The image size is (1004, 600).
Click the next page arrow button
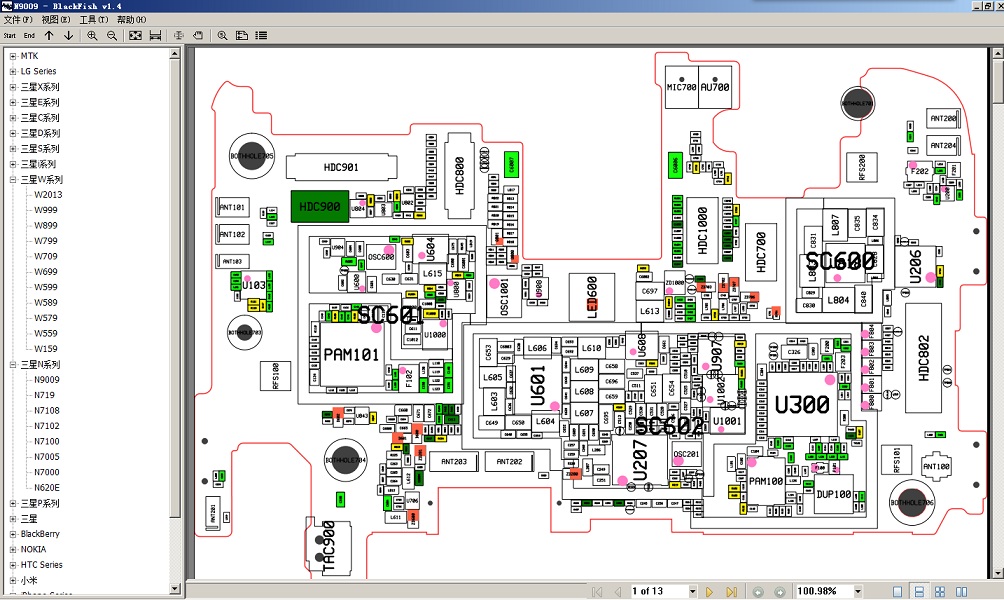tap(710, 590)
